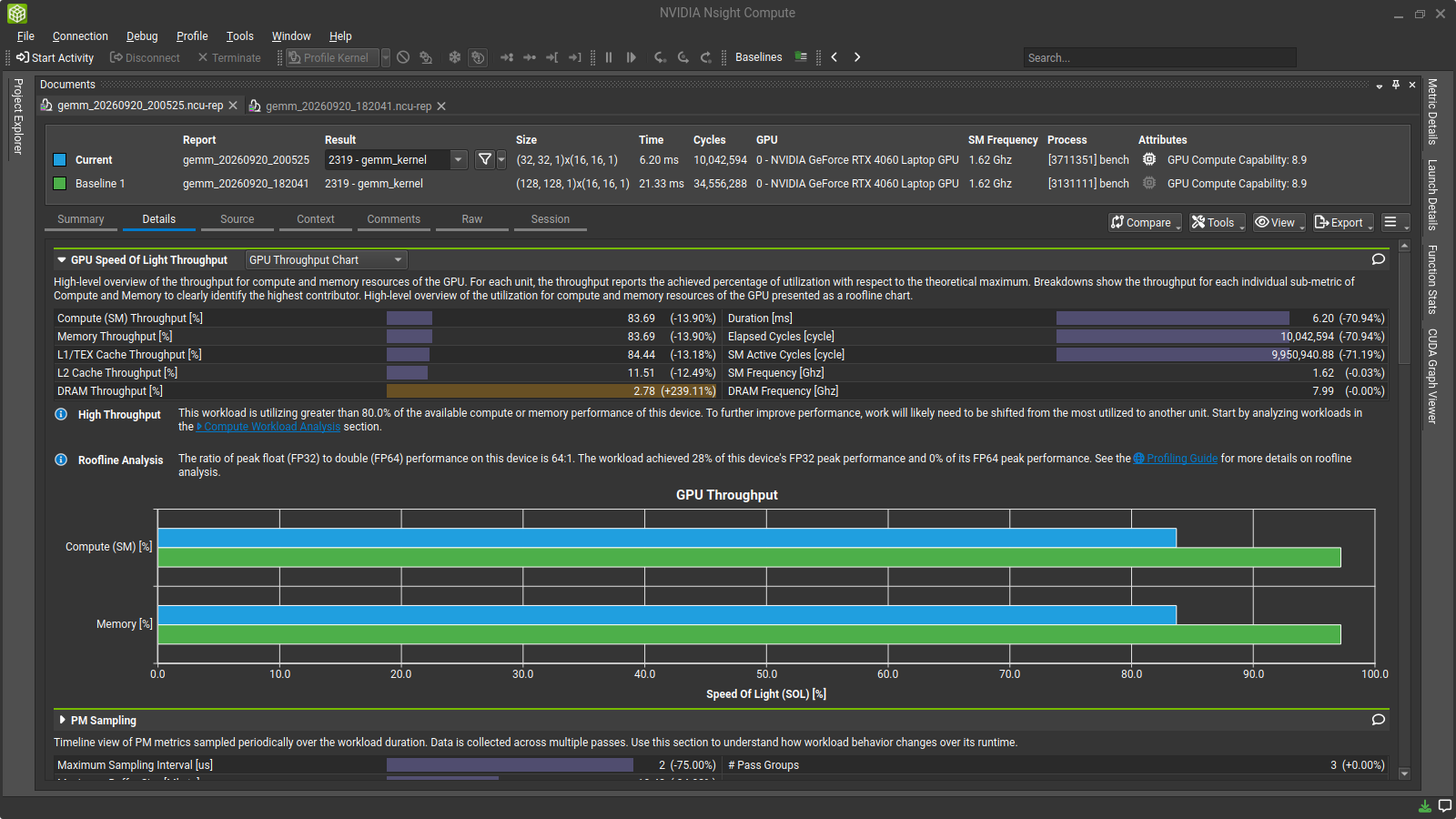This screenshot has height=819, width=1456.
Task: Open the Debug menu
Action: pyautogui.click(x=142, y=36)
